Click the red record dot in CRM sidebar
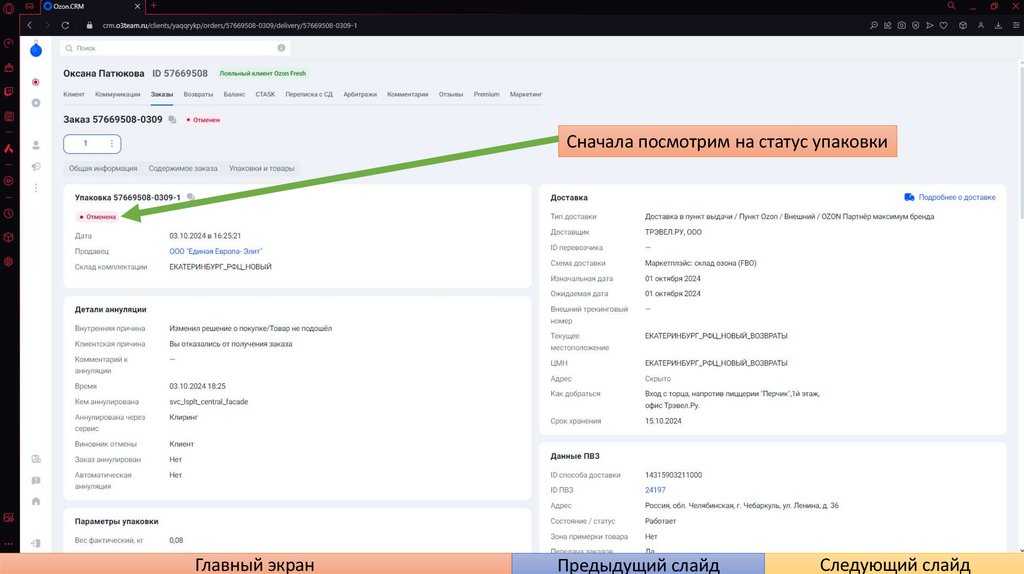The width and height of the screenshot is (1024, 574). coord(36,82)
